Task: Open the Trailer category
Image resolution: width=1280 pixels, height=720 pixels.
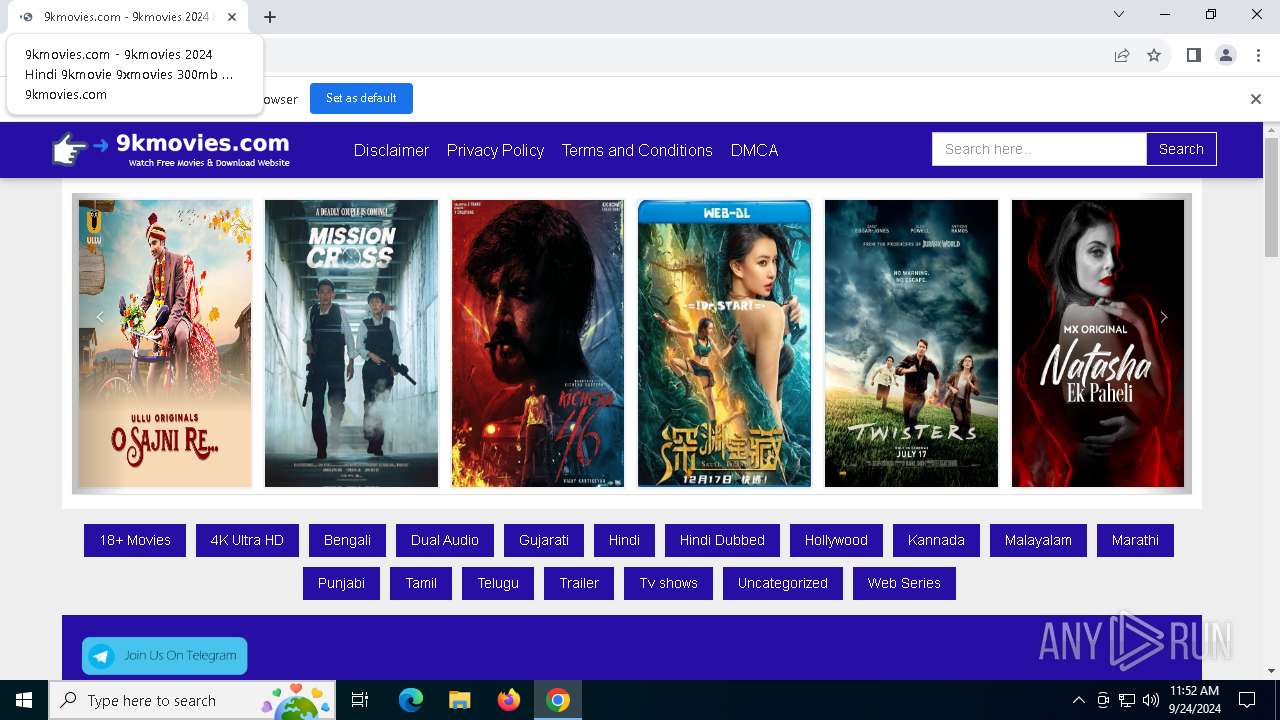Action: [x=579, y=583]
